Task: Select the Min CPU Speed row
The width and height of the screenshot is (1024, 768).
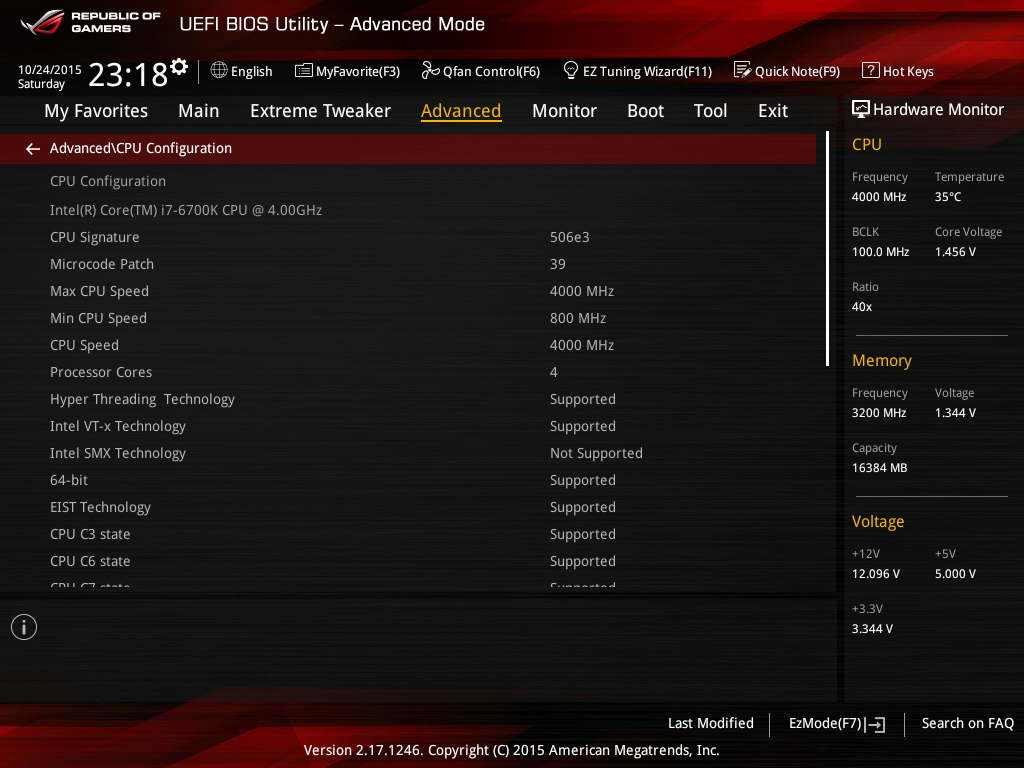Action: tap(408, 318)
